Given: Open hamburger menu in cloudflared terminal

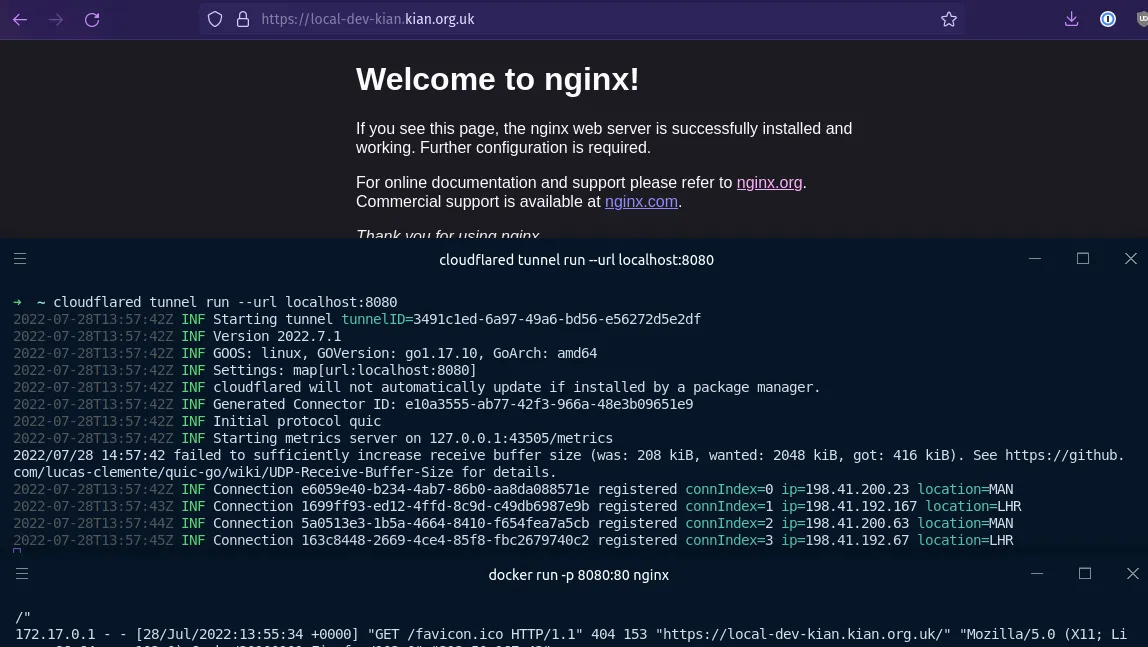Looking at the screenshot, I should tap(20, 258).
